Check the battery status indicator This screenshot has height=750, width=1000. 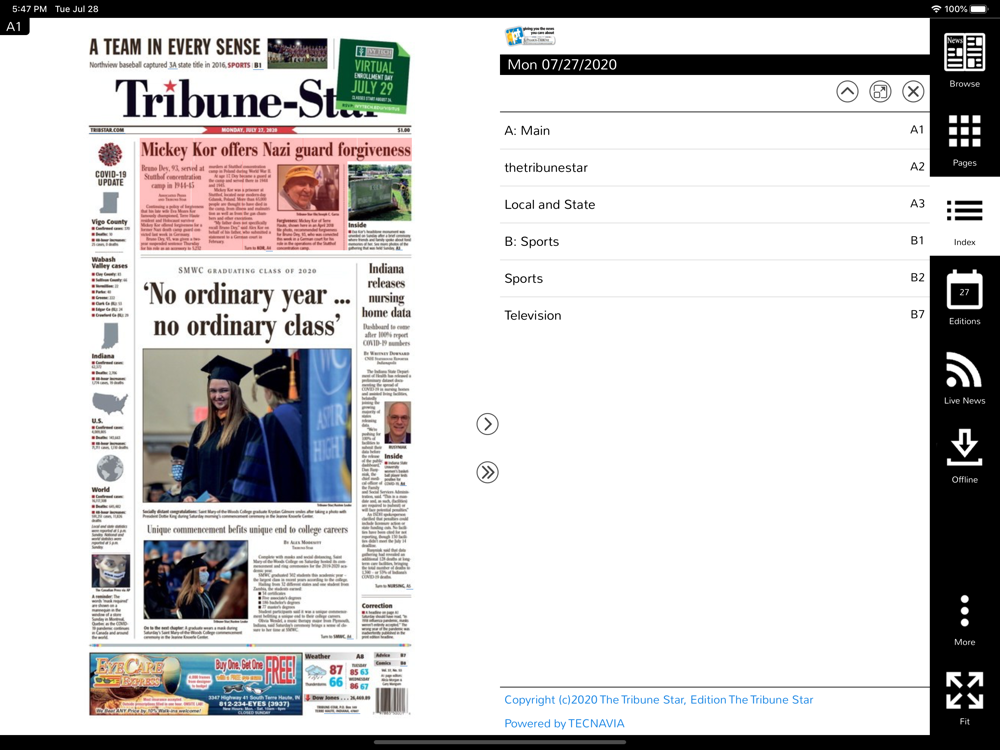[978, 9]
